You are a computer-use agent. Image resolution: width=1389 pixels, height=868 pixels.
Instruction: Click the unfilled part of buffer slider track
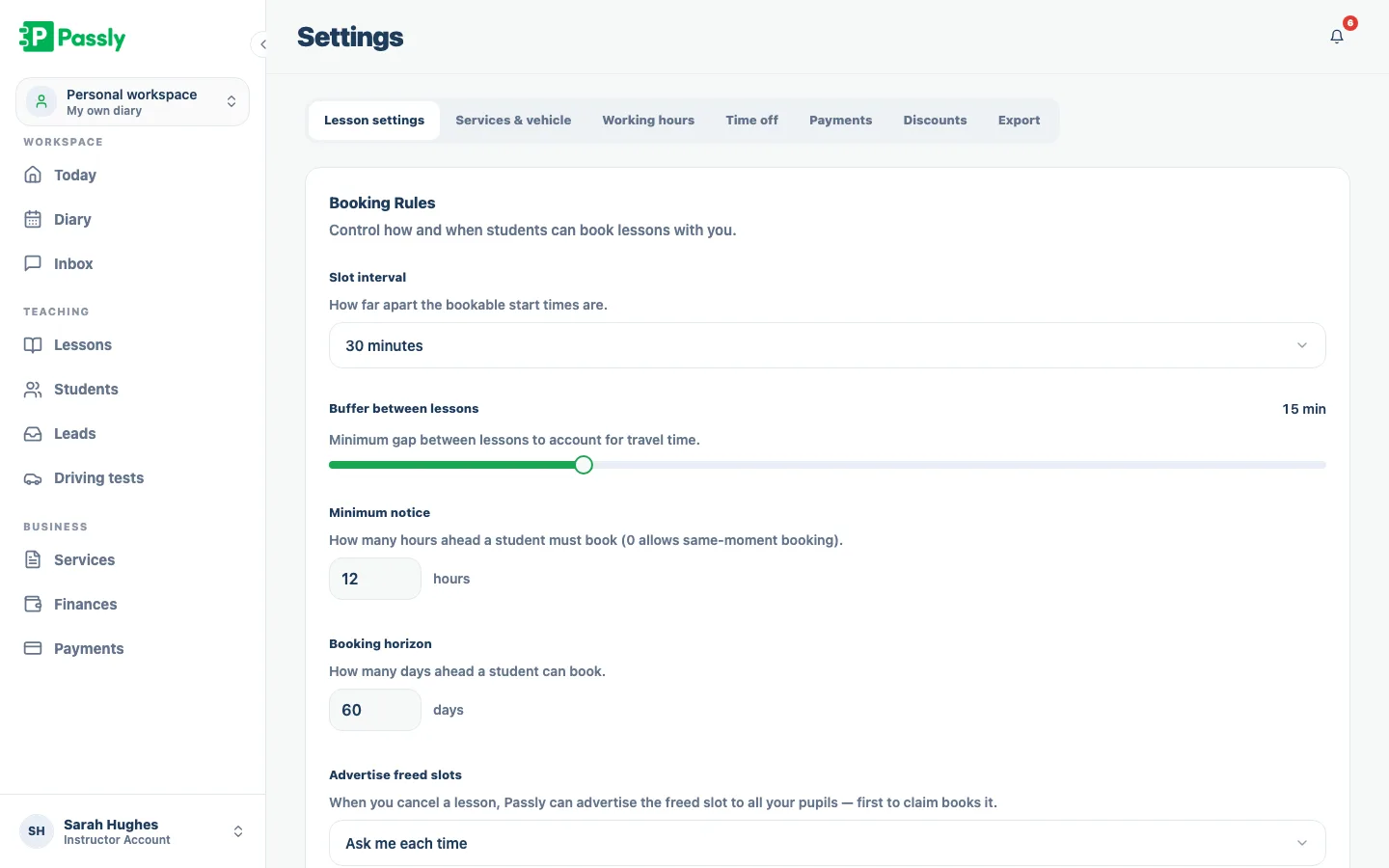click(960, 465)
